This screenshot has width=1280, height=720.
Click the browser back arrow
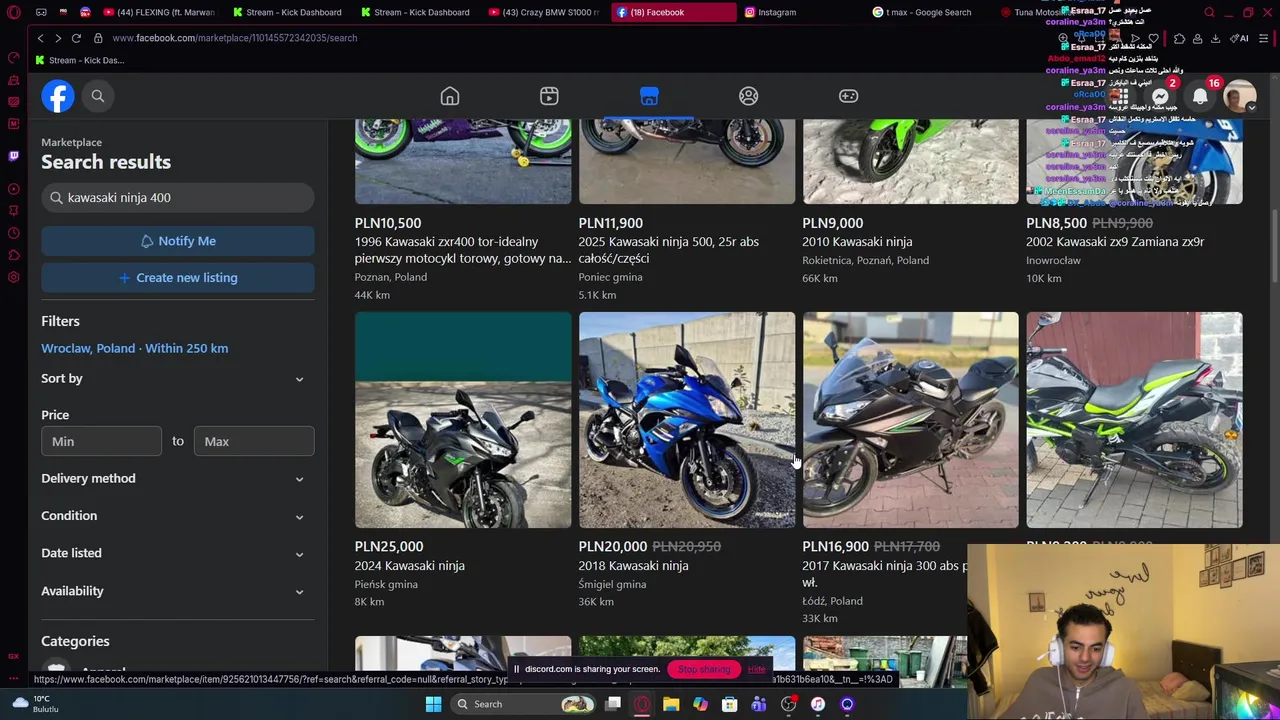(x=40, y=38)
